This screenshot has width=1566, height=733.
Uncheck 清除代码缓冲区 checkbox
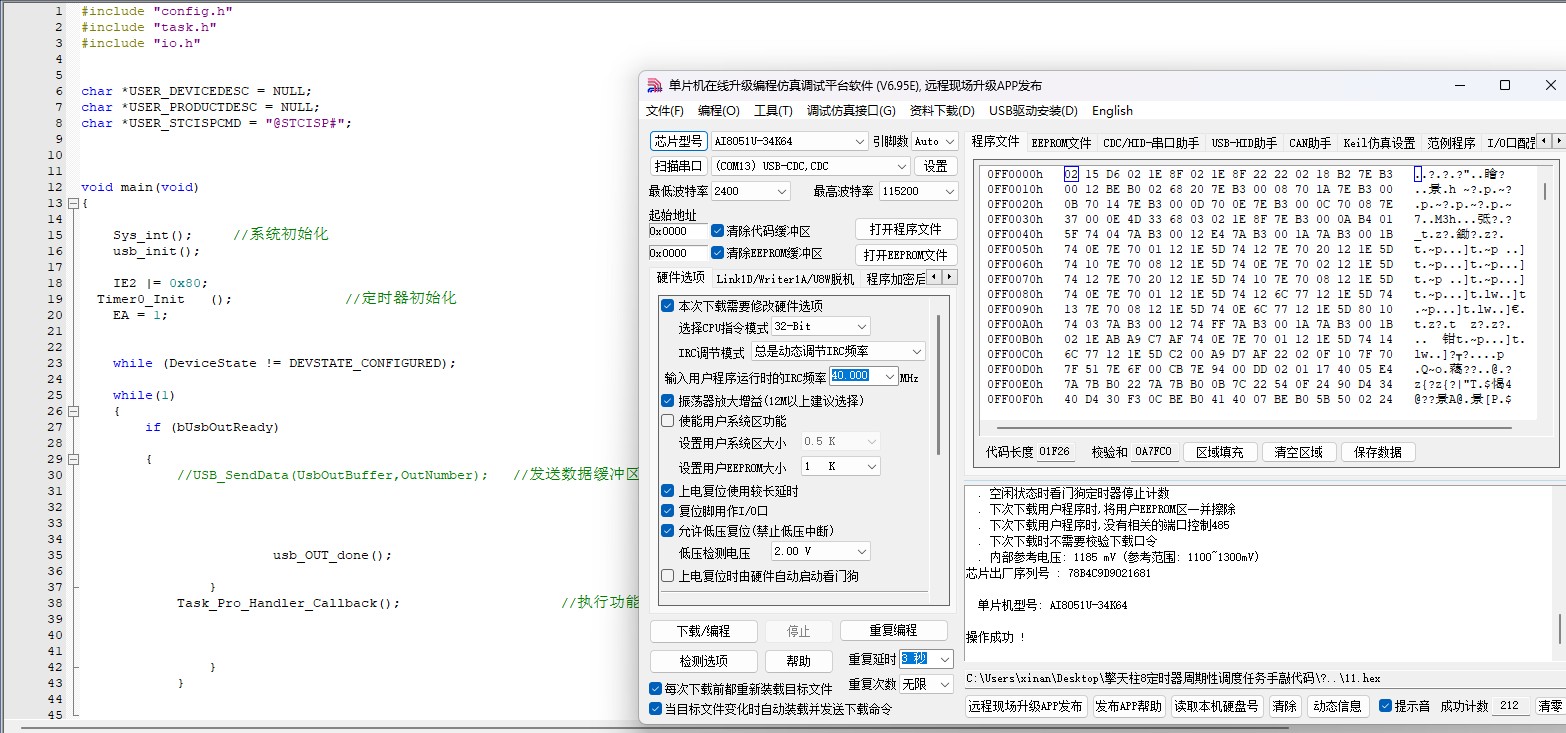[717, 230]
